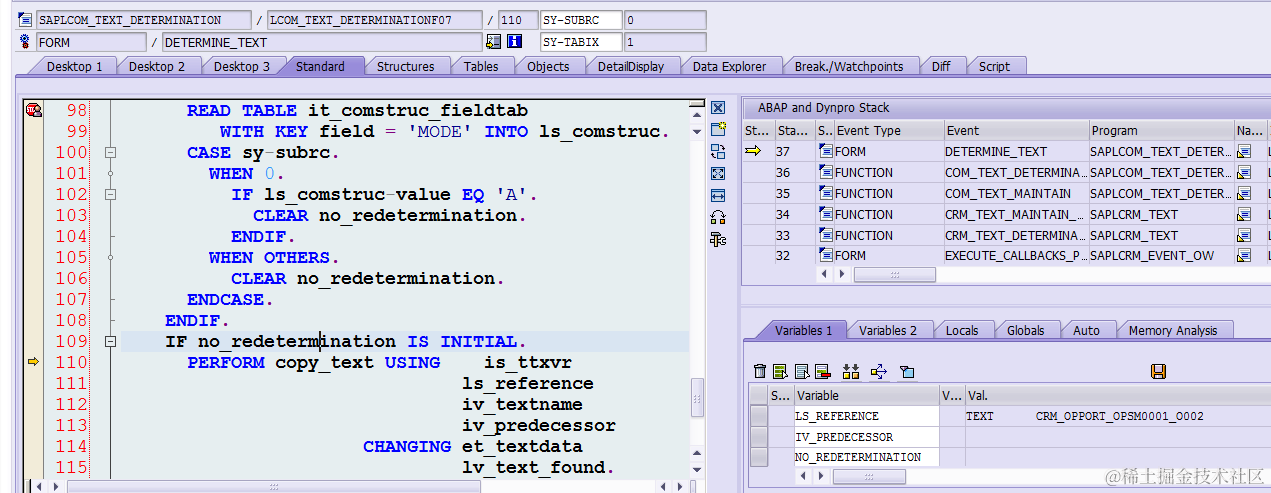Open the Structures tab
The width and height of the screenshot is (1271, 493).
pos(405,67)
